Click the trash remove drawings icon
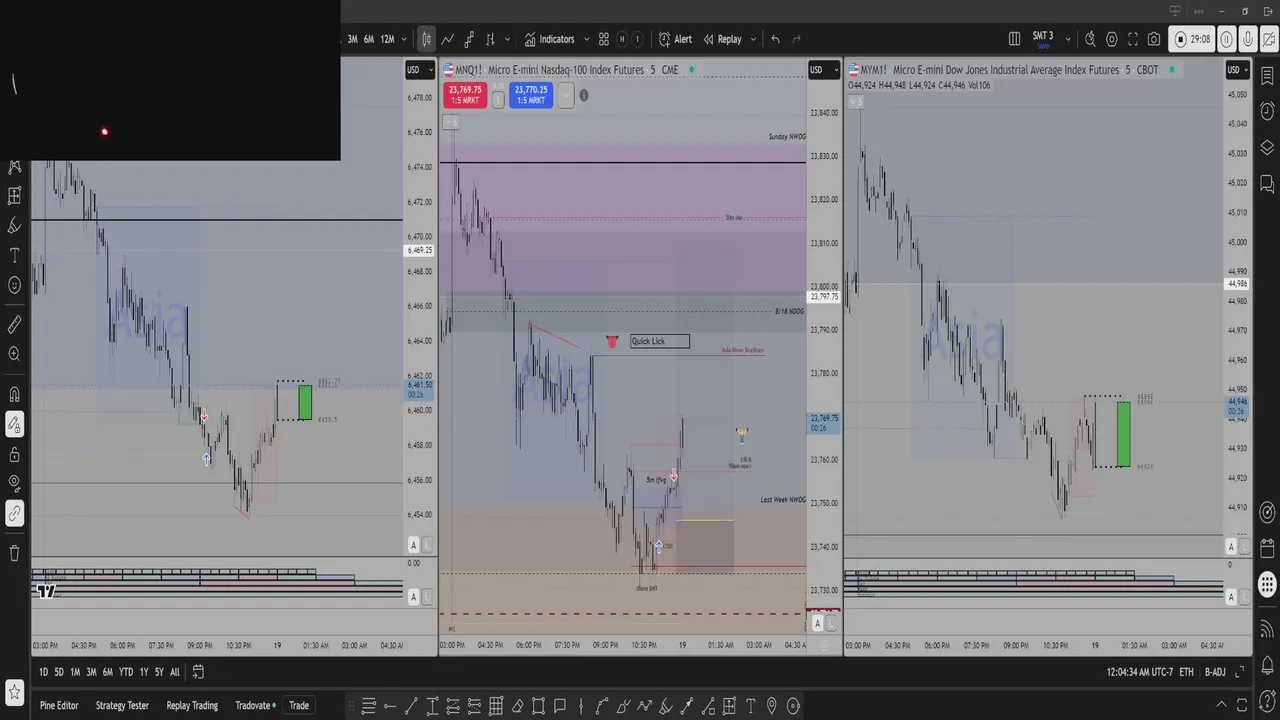Image resolution: width=1280 pixels, height=720 pixels. pyautogui.click(x=14, y=553)
